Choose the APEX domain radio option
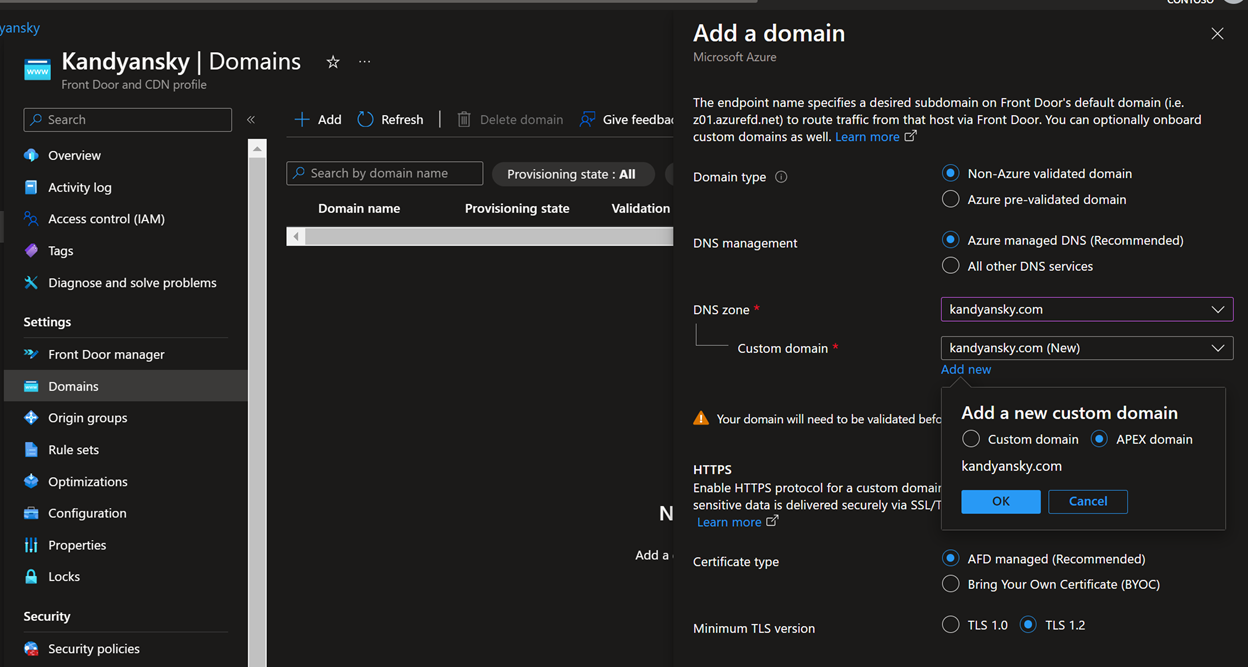The image size is (1248, 667). [1099, 439]
